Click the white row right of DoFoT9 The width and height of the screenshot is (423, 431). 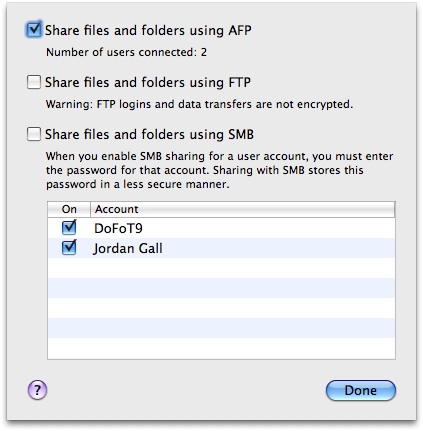[x=269, y=228]
